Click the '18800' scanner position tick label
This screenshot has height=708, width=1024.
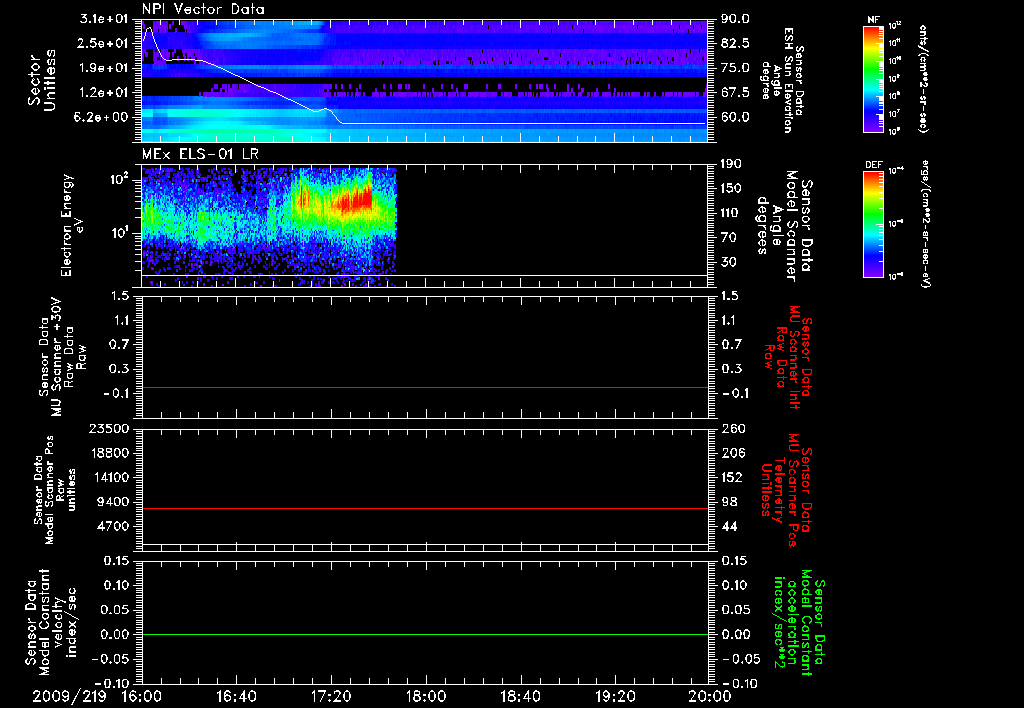coord(108,453)
